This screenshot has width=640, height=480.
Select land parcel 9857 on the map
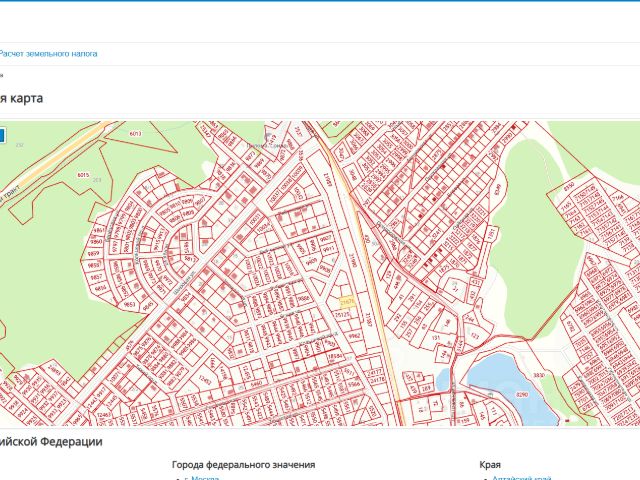click(x=96, y=277)
